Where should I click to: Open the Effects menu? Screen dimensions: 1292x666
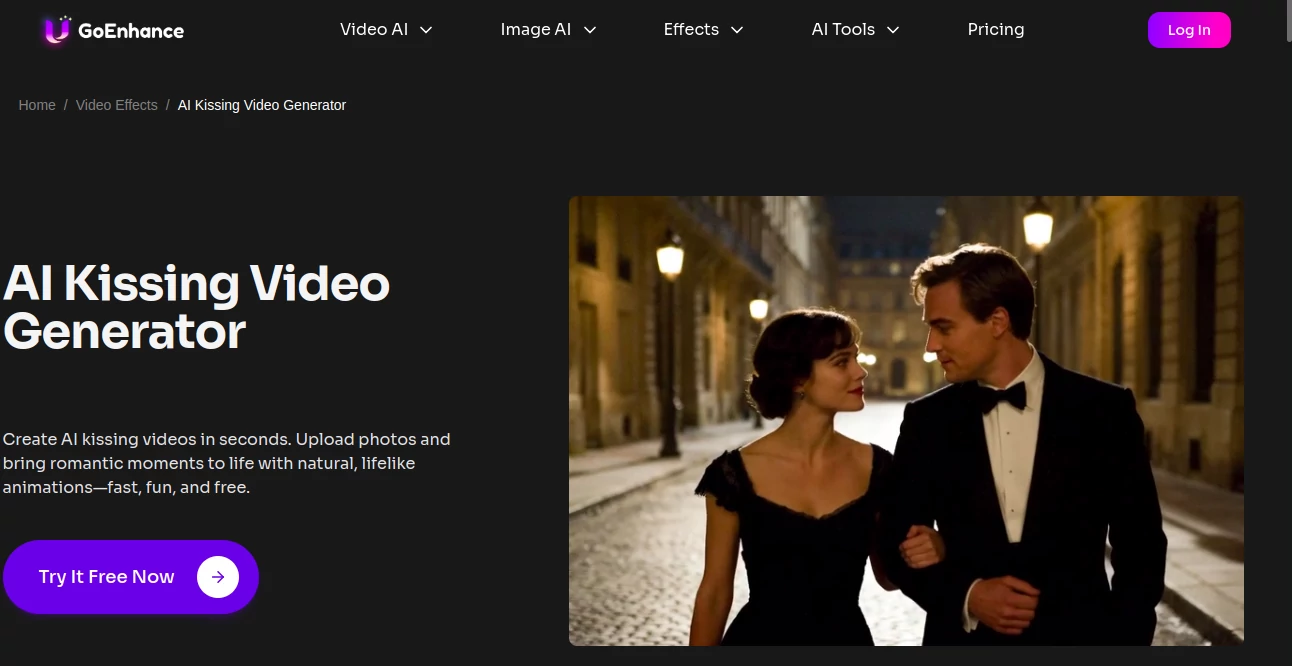pyautogui.click(x=690, y=30)
